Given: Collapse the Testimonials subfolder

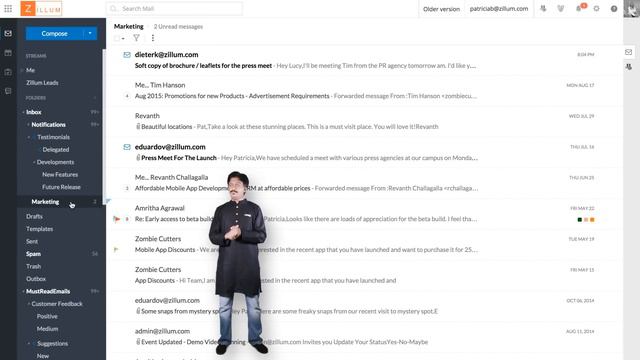Looking at the screenshot, I should 29,137.
